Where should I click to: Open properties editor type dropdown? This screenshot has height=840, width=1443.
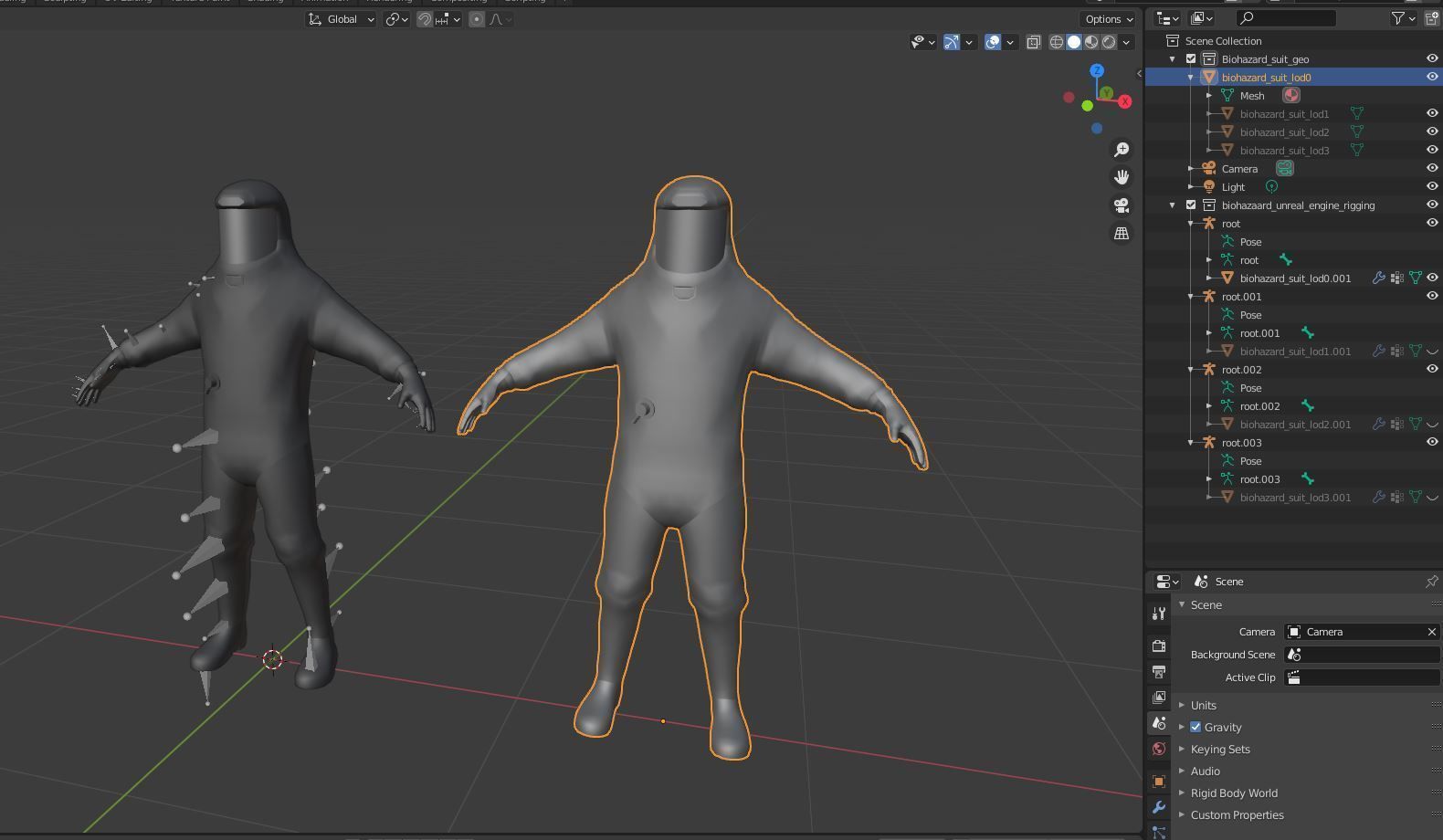pyautogui.click(x=1167, y=582)
